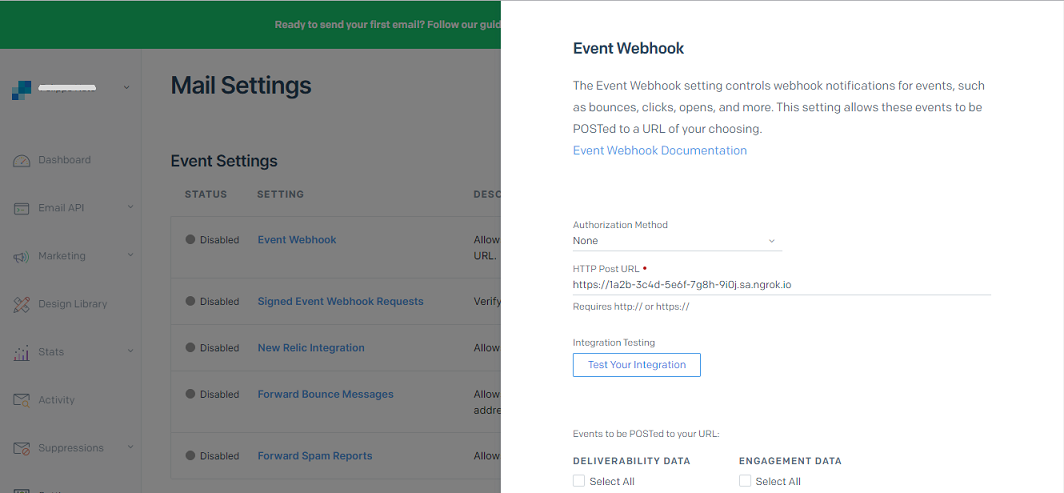Click the Suppressions blocked-mail icon
Screen dimensions: 1064x493
tap(22, 449)
